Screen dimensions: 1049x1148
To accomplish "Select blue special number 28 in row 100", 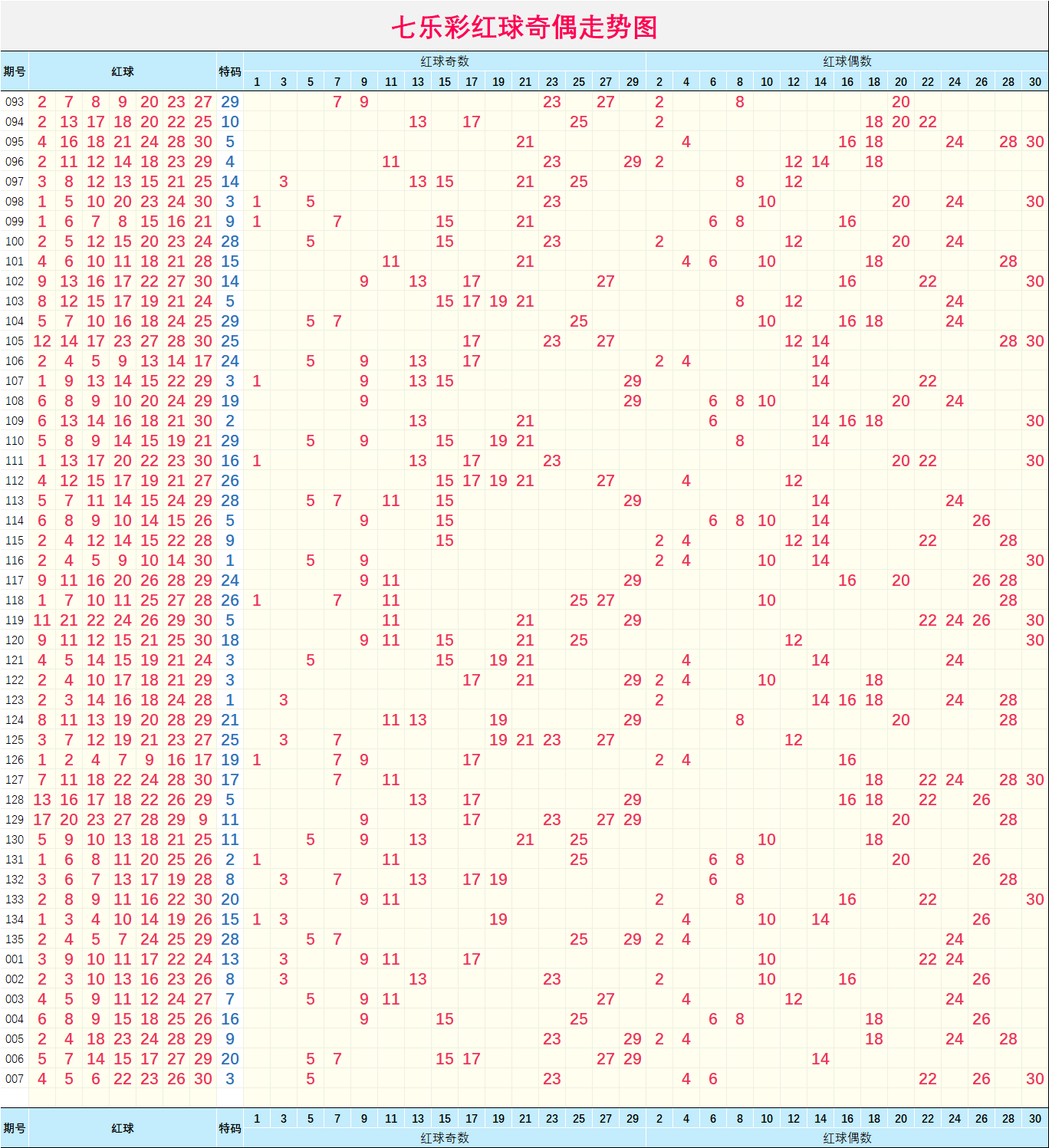I will click(230, 242).
